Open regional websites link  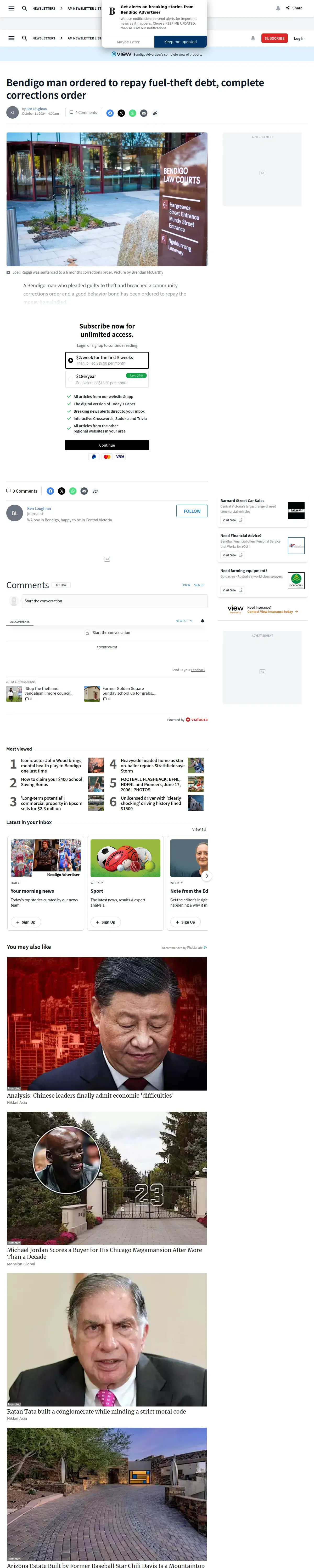[88, 431]
